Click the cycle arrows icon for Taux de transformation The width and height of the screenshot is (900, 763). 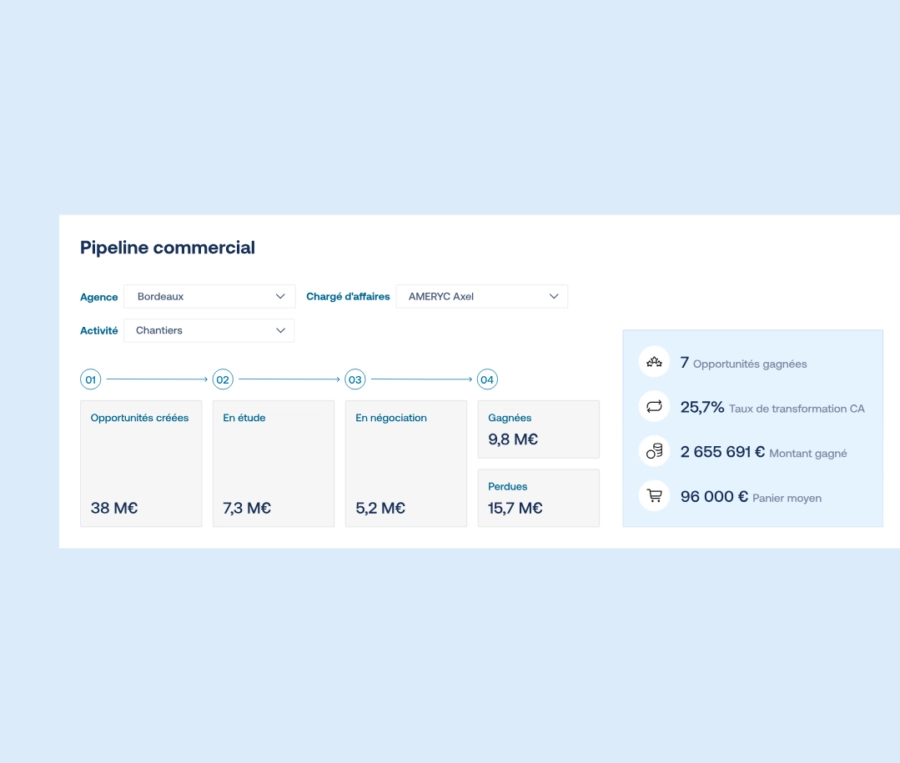click(x=655, y=407)
